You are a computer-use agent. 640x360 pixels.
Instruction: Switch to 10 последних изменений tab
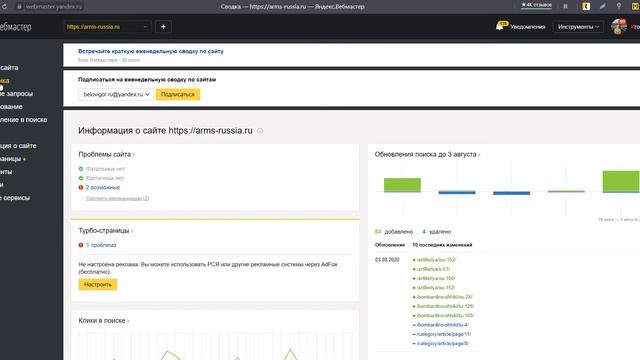[x=442, y=245]
